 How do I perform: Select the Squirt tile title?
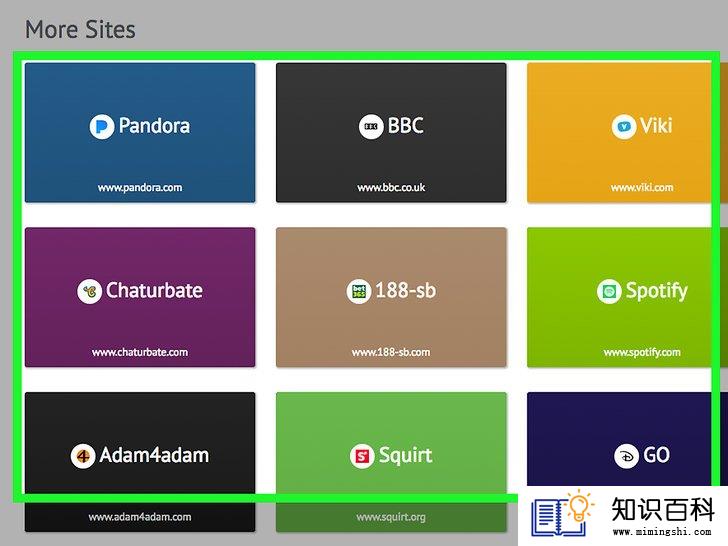point(406,455)
